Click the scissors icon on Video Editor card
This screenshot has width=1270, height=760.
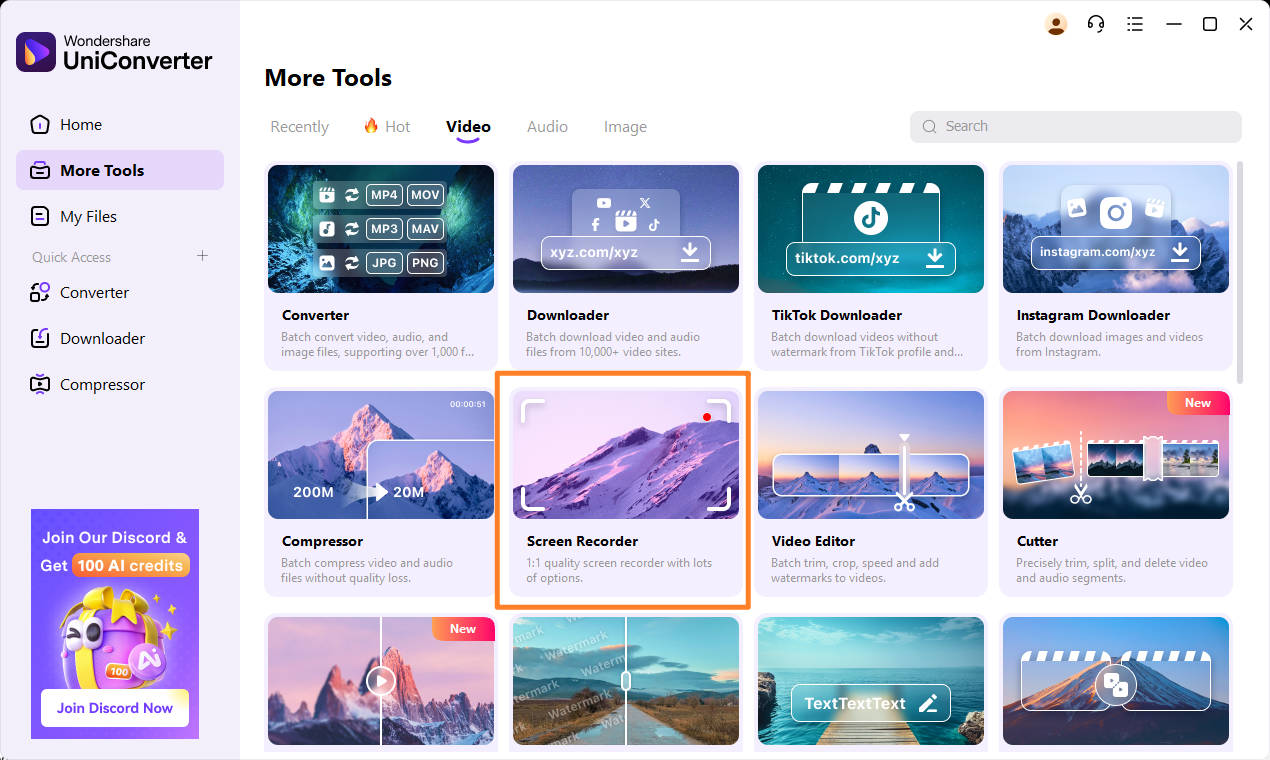pos(904,502)
